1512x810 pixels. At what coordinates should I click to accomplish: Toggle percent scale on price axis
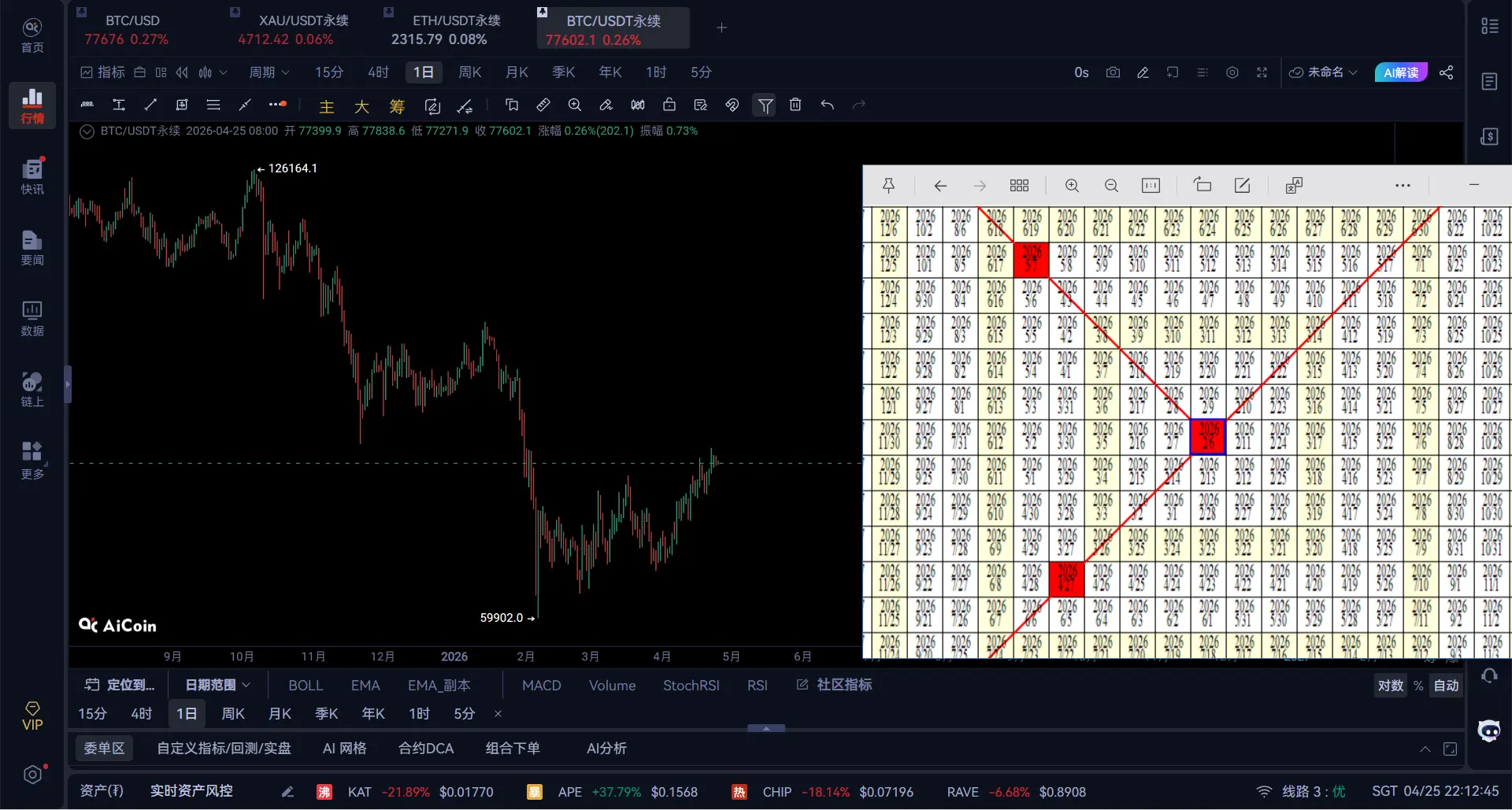(x=1418, y=686)
